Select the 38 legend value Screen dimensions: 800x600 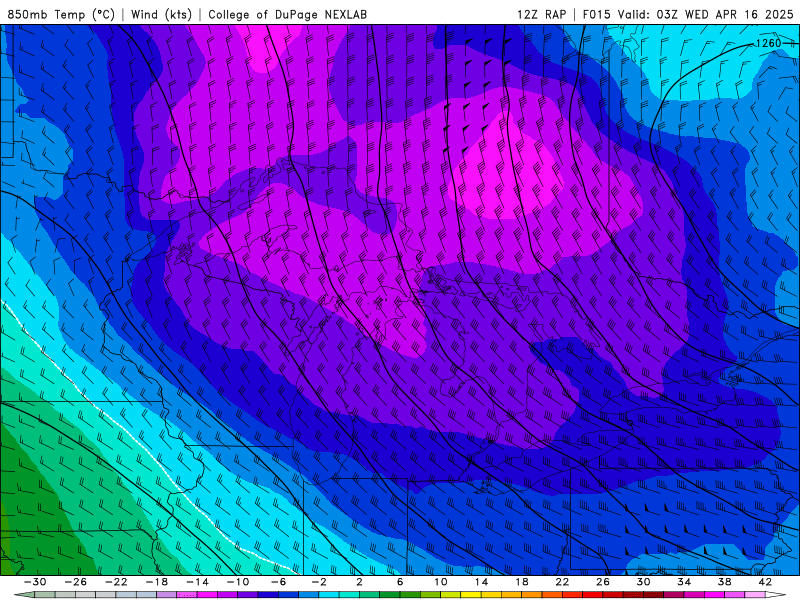click(724, 582)
